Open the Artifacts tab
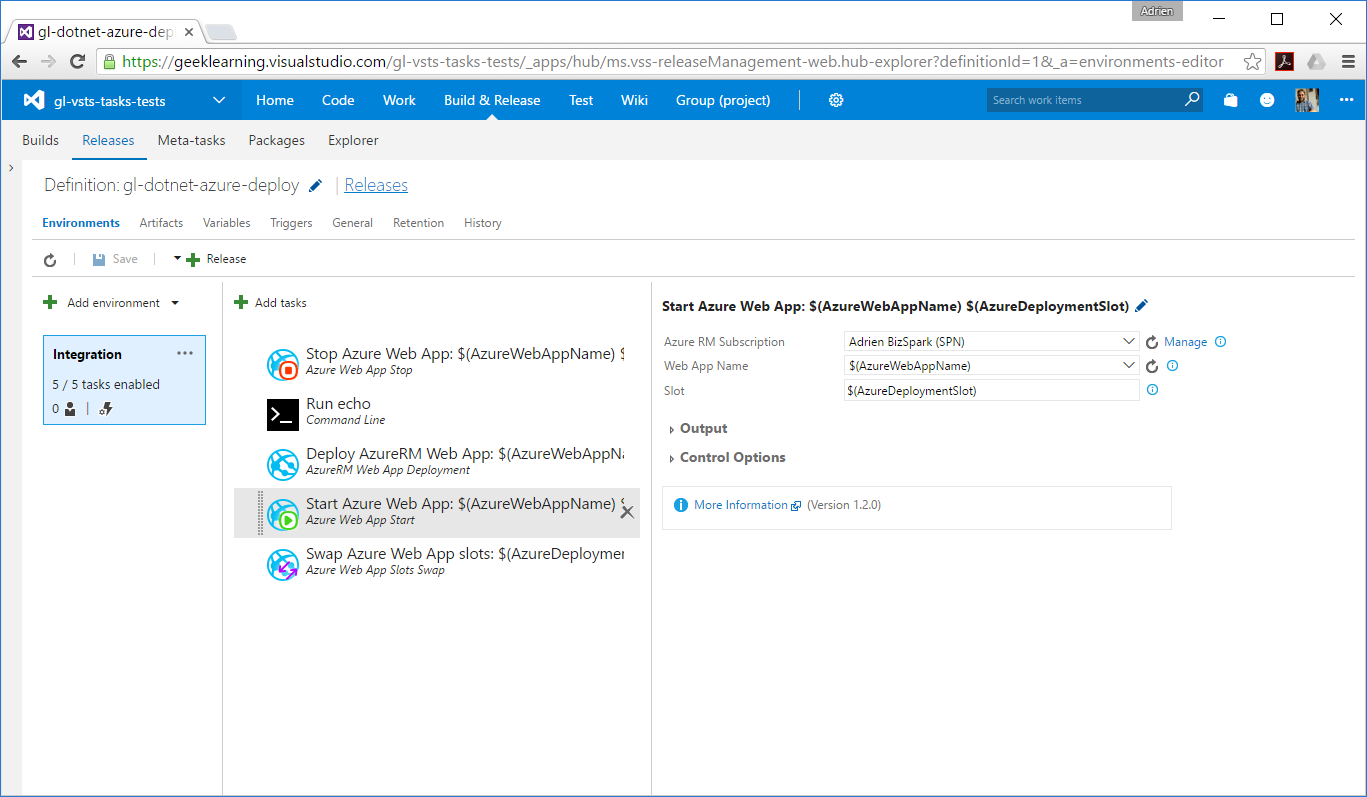The width and height of the screenshot is (1367, 797). point(161,223)
